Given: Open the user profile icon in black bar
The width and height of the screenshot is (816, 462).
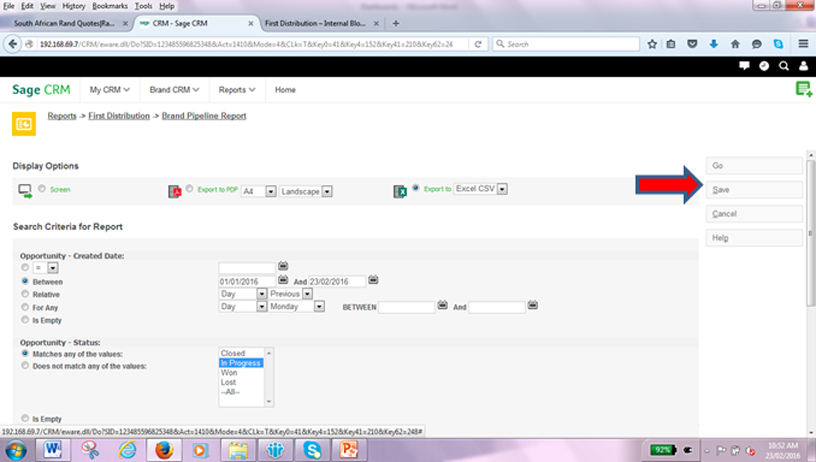Looking at the screenshot, I should [x=804, y=66].
